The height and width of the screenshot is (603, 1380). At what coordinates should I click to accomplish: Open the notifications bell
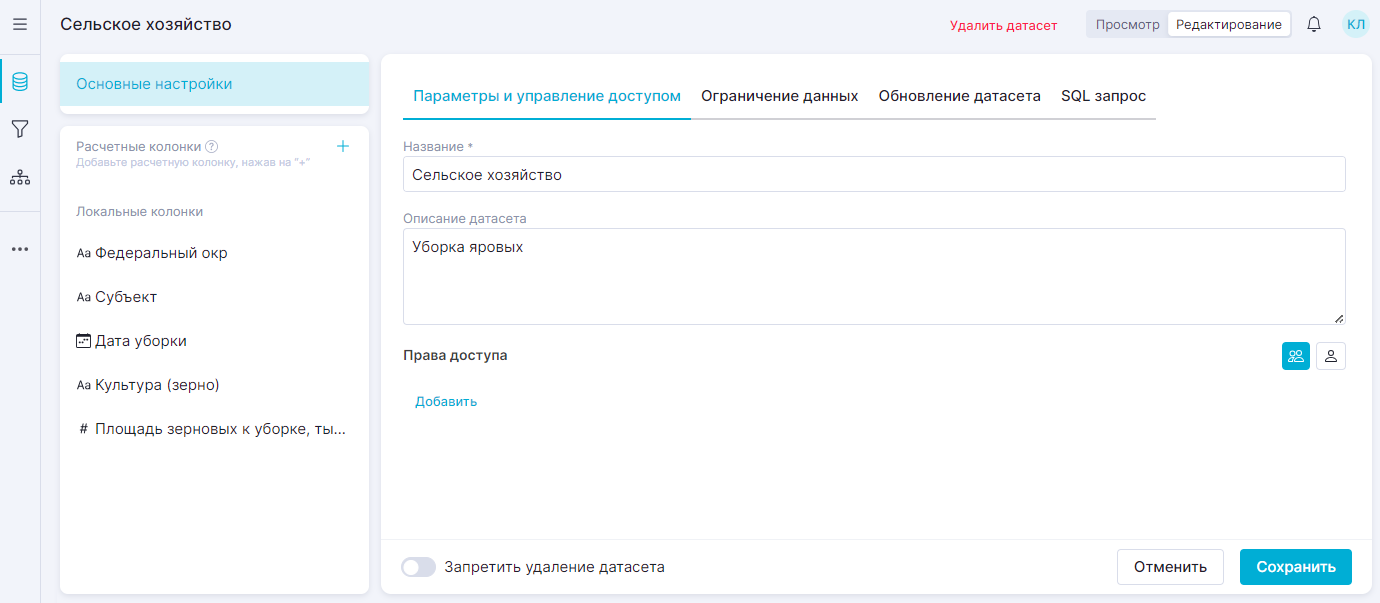(1314, 24)
